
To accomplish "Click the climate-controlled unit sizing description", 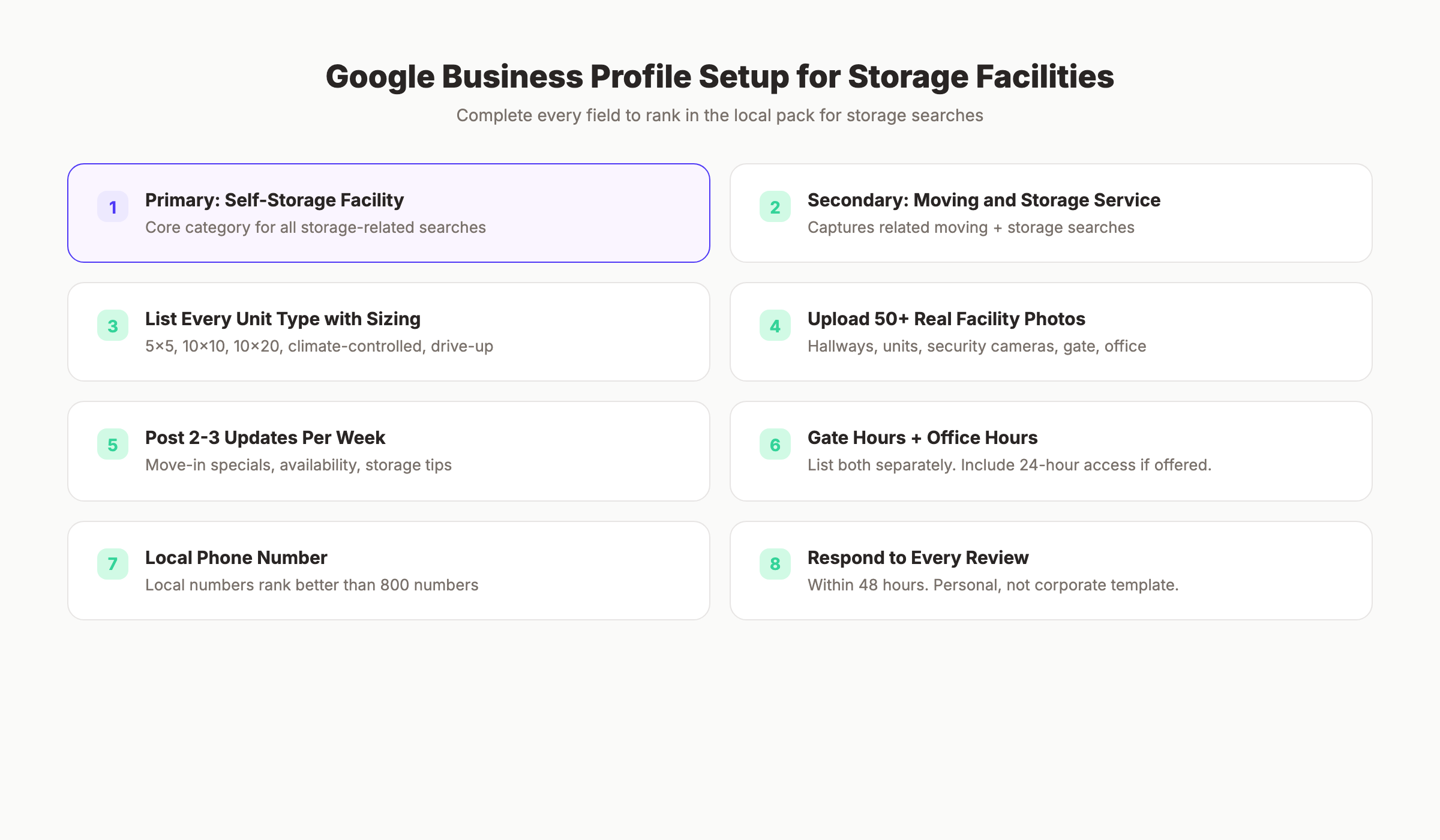I will point(319,346).
